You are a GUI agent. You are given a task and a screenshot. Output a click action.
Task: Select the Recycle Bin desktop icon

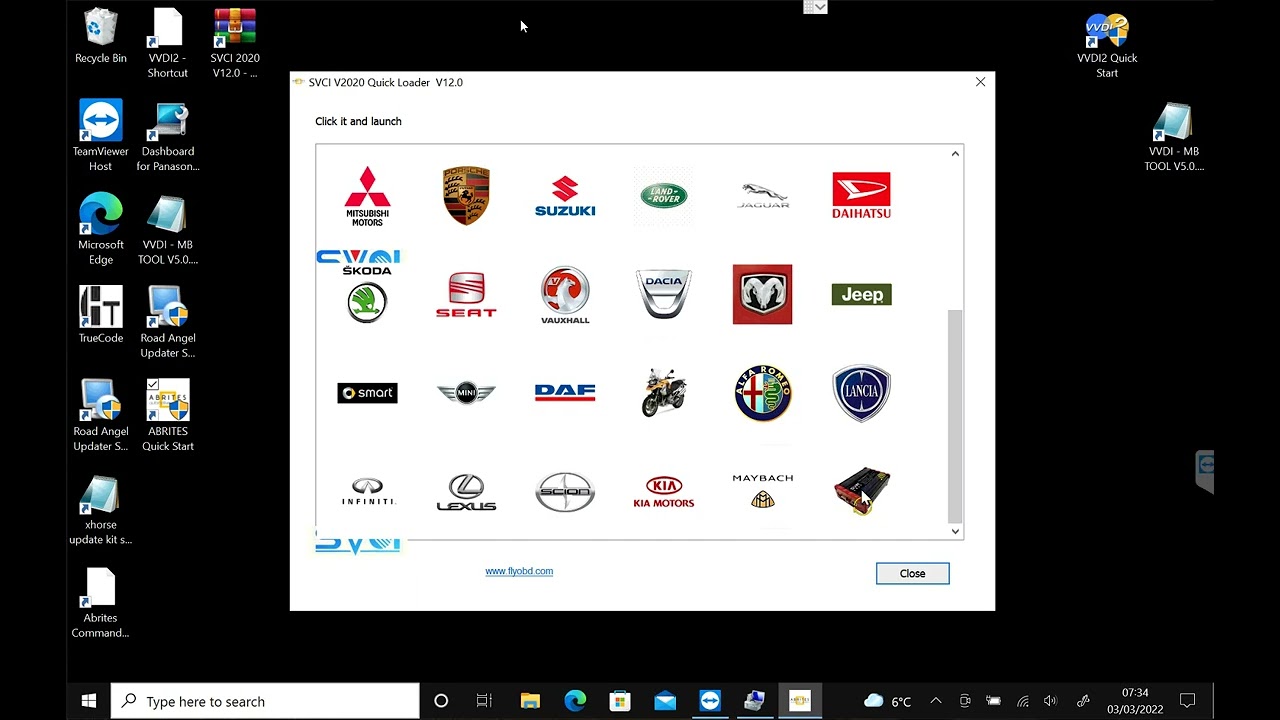click(100, 37)
